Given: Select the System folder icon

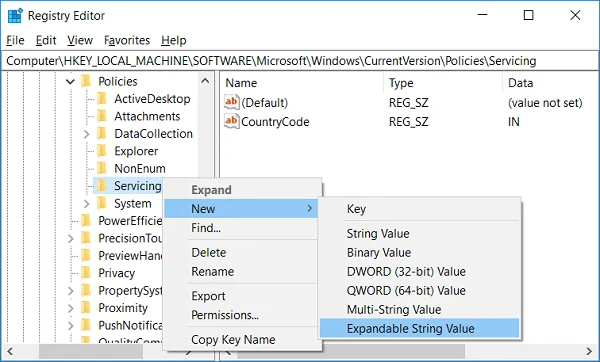Looking at the screenshot, I should point(102,203).
